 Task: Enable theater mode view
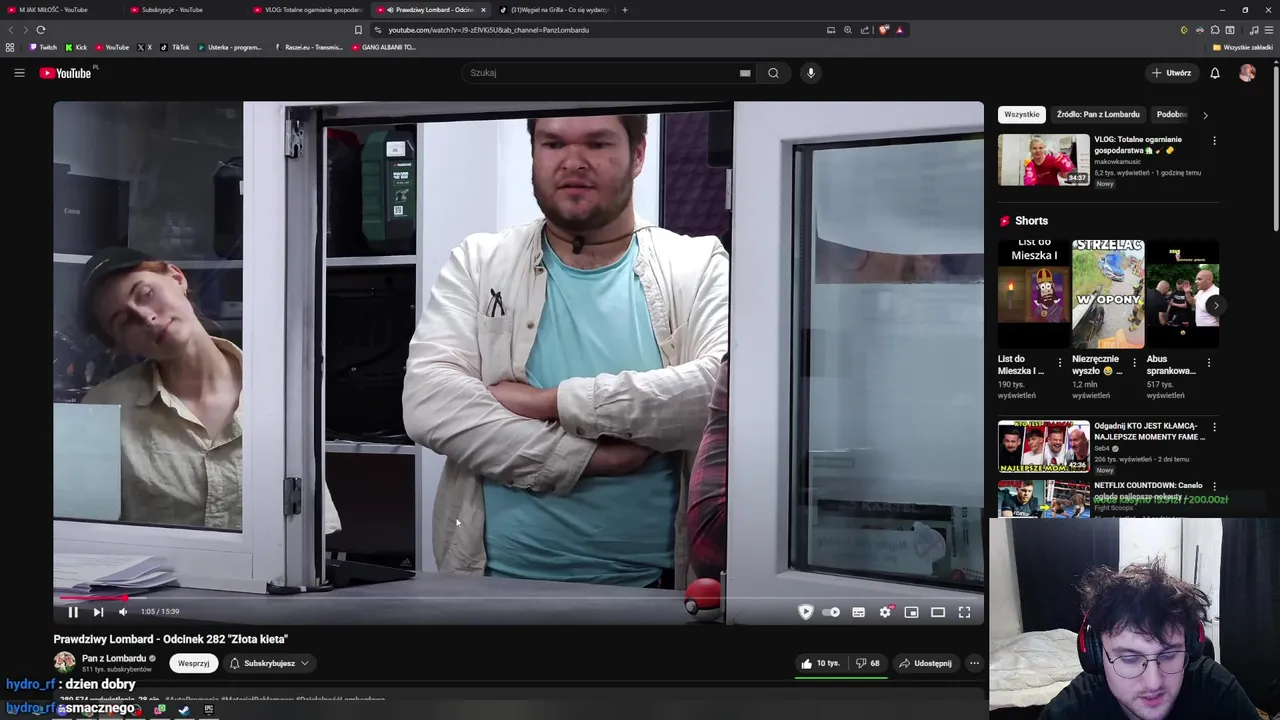[938, 612]
